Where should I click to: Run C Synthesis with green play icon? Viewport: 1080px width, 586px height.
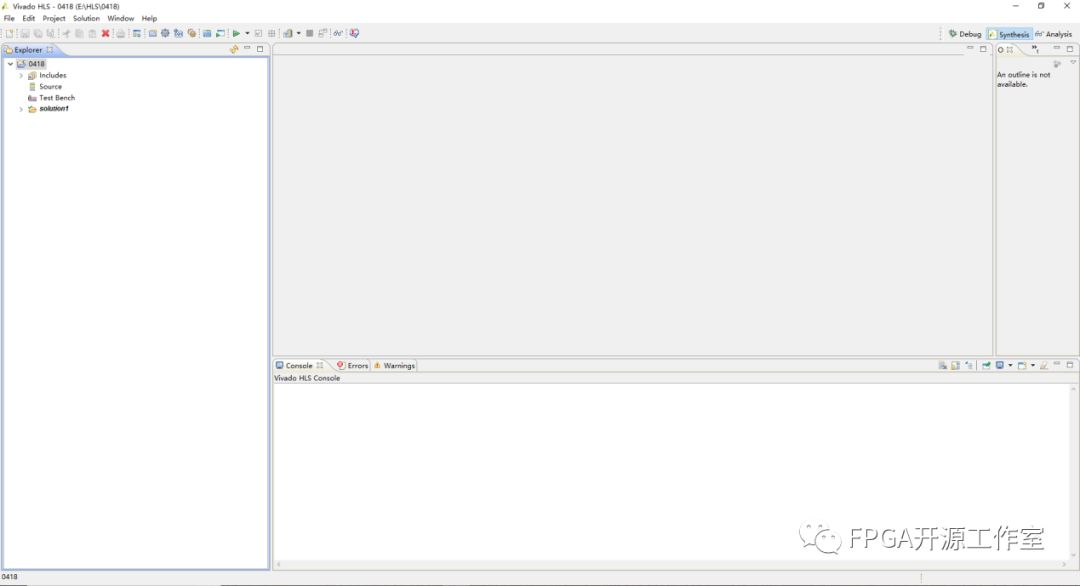pos(236,34)
